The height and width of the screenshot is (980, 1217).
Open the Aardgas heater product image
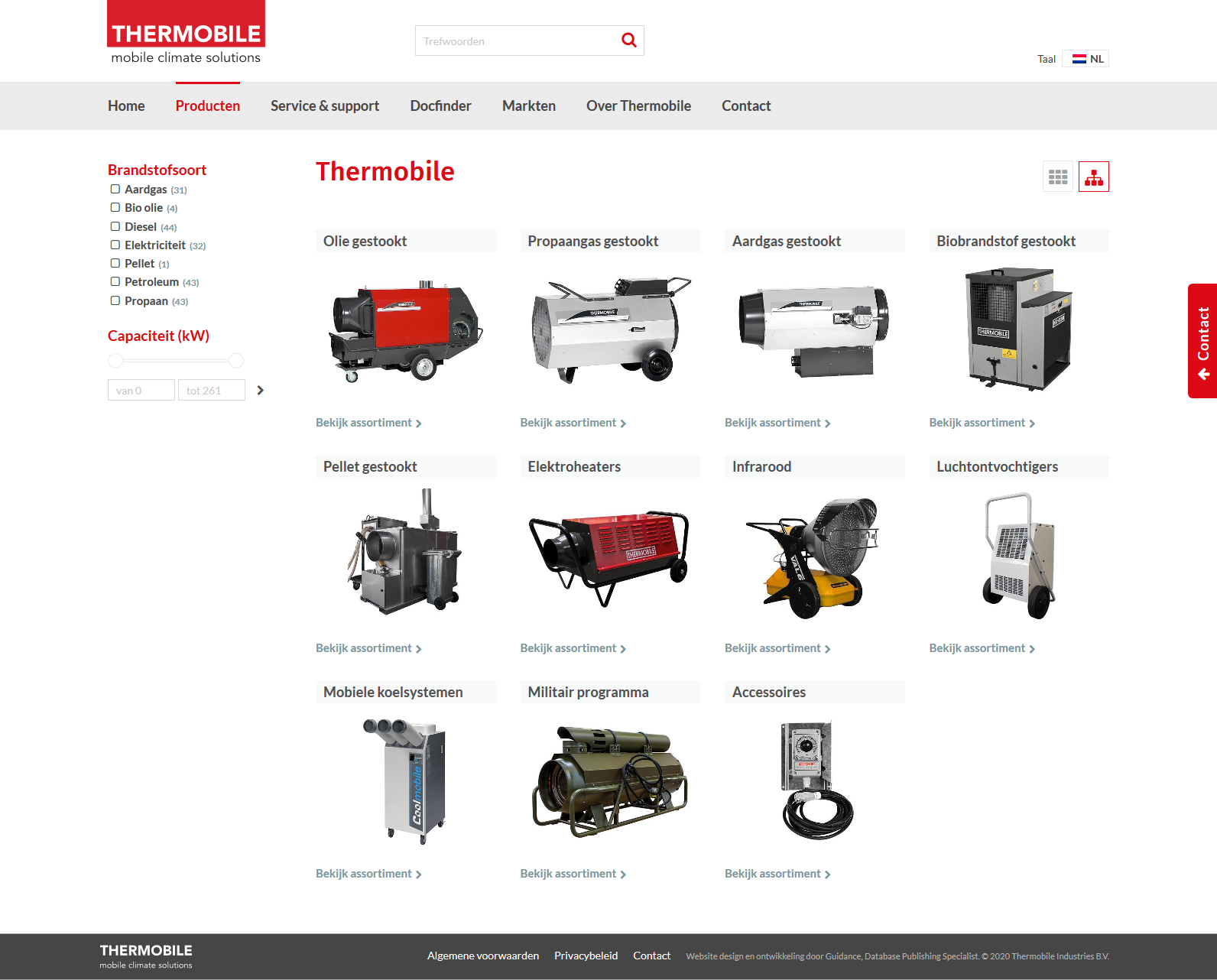click(814, 330)
